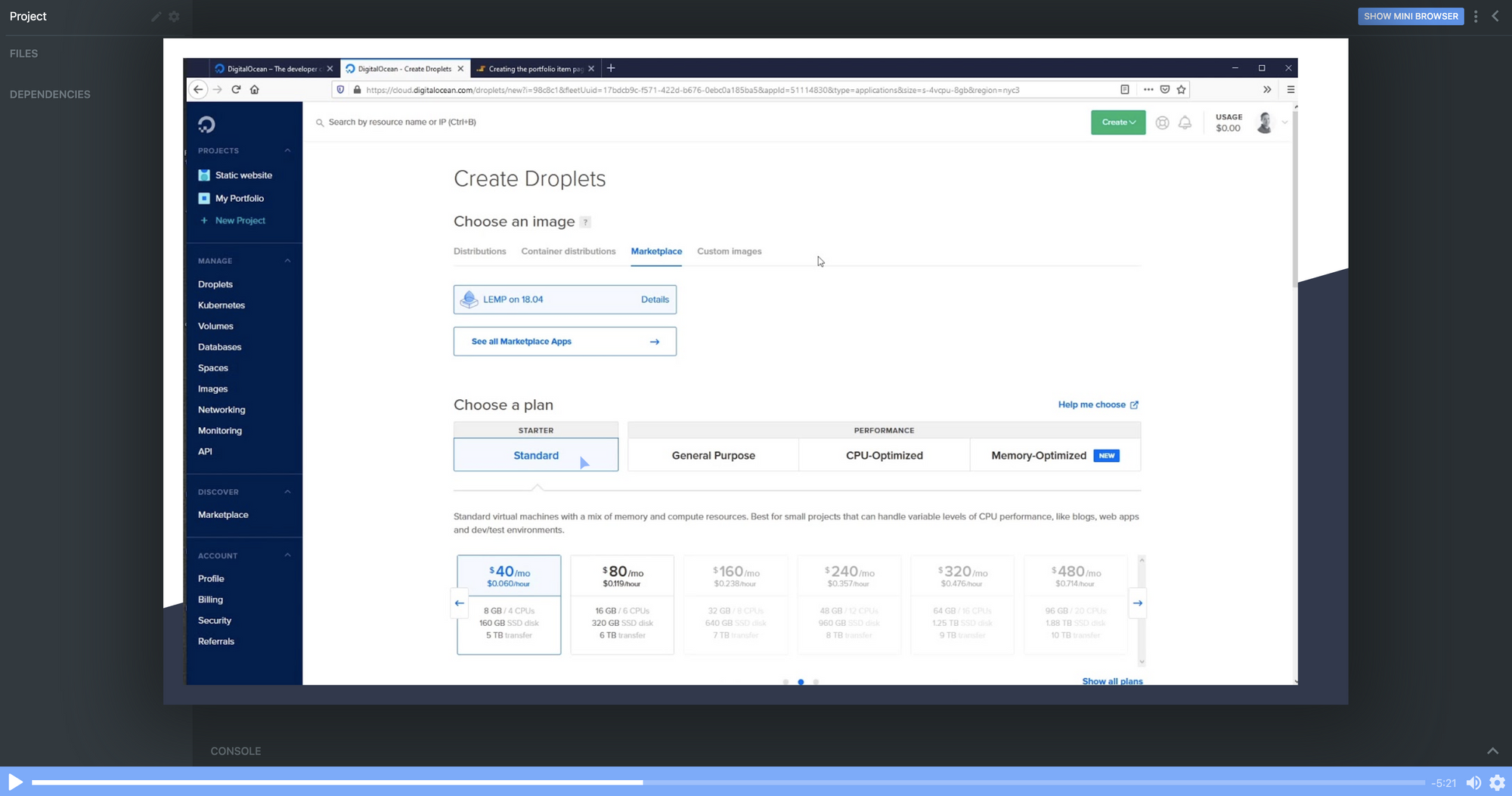Switch to the DigitalOcean developer cloud tab
This screenshot has width=1512, height=796.
[x=274, y=69]
